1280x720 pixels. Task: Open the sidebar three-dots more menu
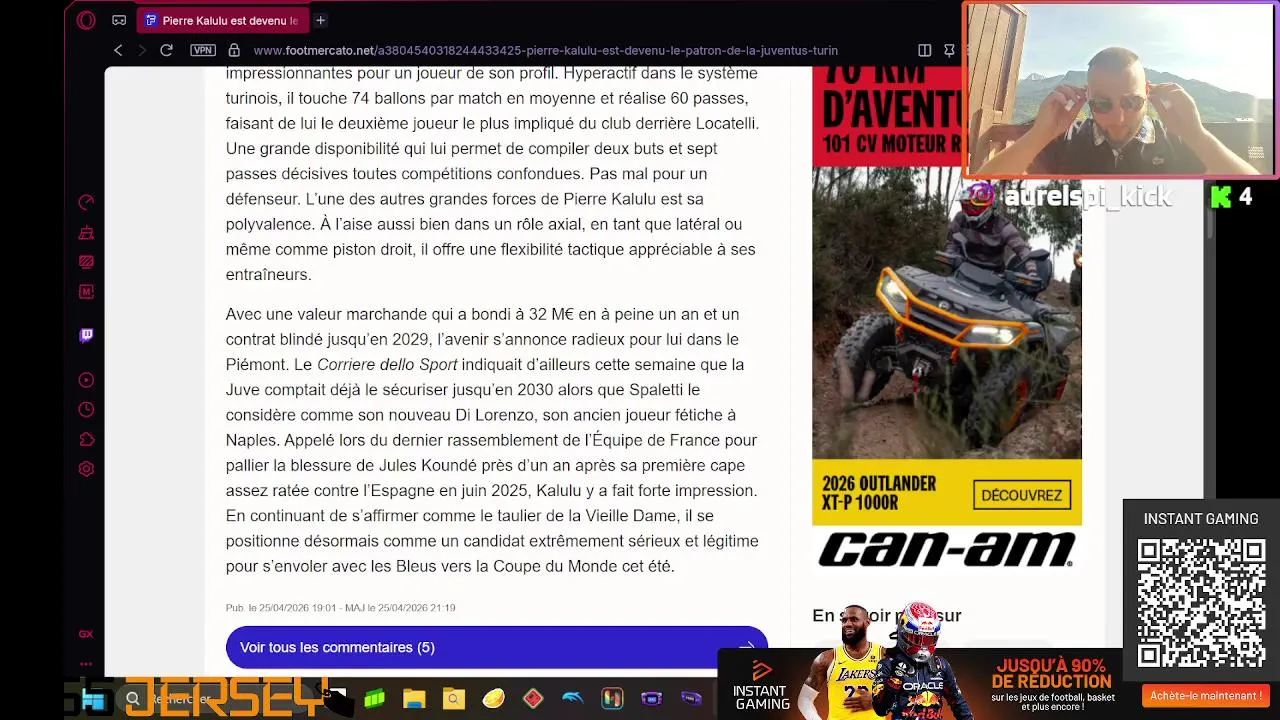coord(86,663)
